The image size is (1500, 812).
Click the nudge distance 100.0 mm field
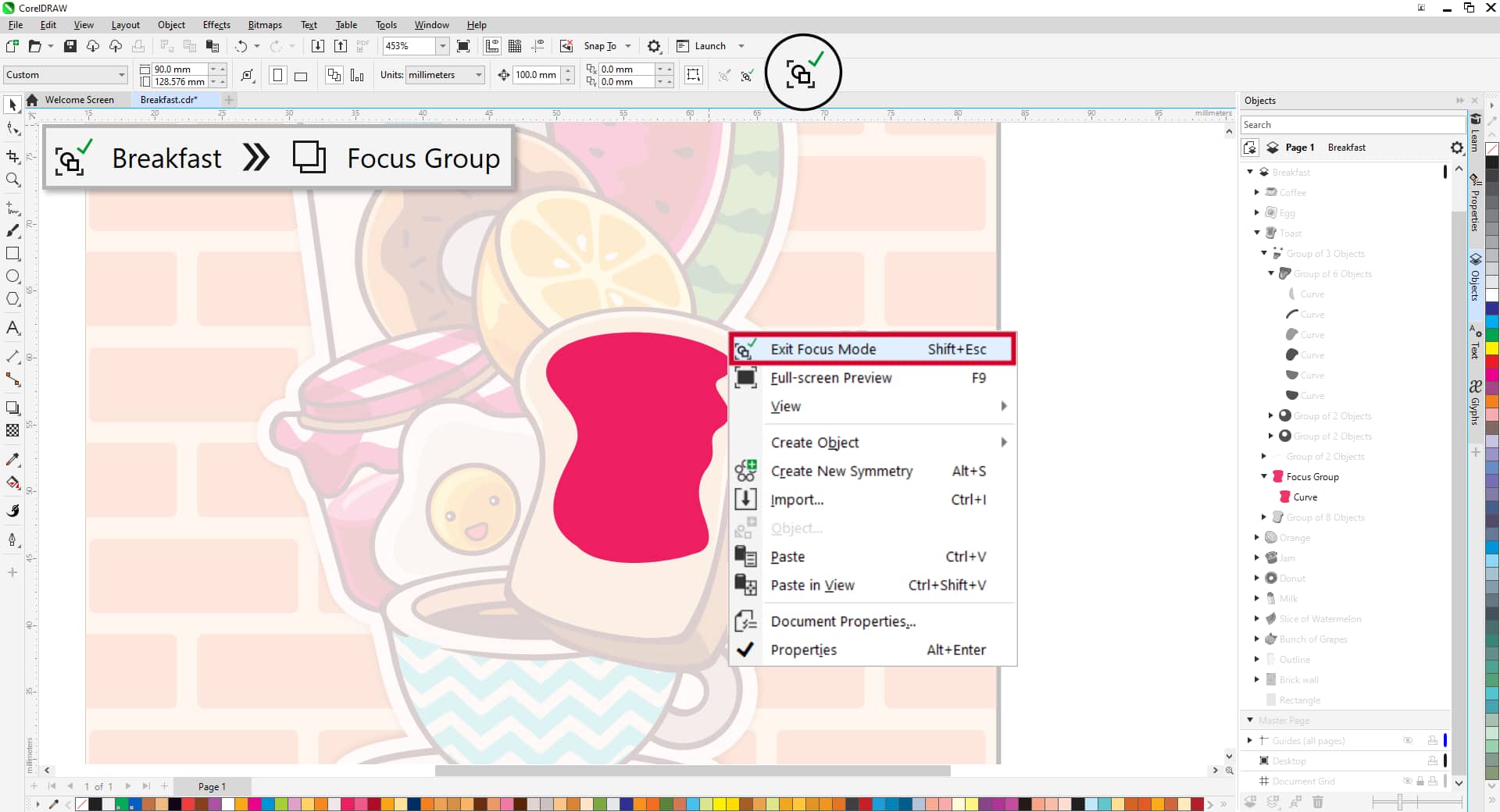[x=536, y=75]
